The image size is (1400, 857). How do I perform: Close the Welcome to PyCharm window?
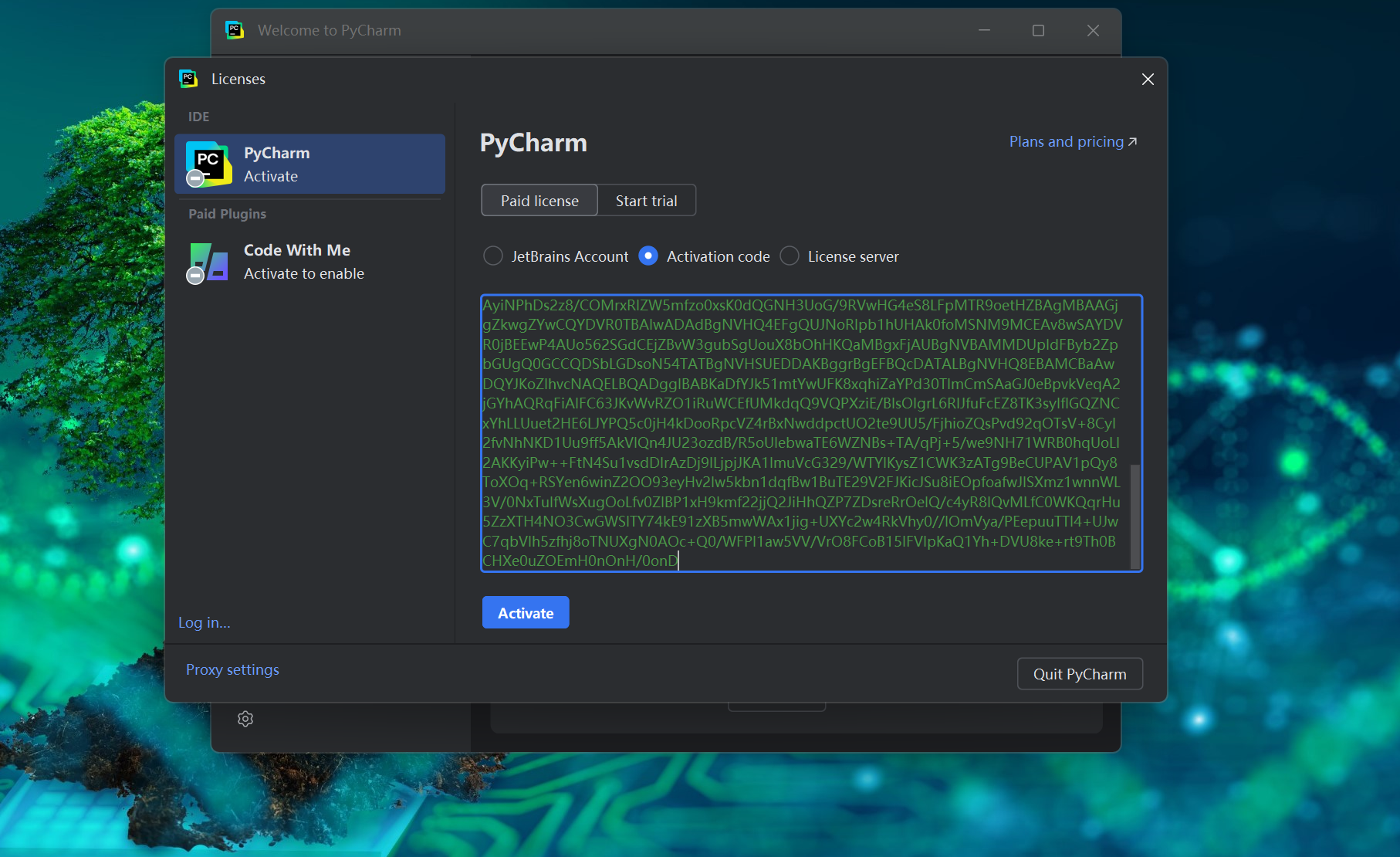(x=1093, y=30)
